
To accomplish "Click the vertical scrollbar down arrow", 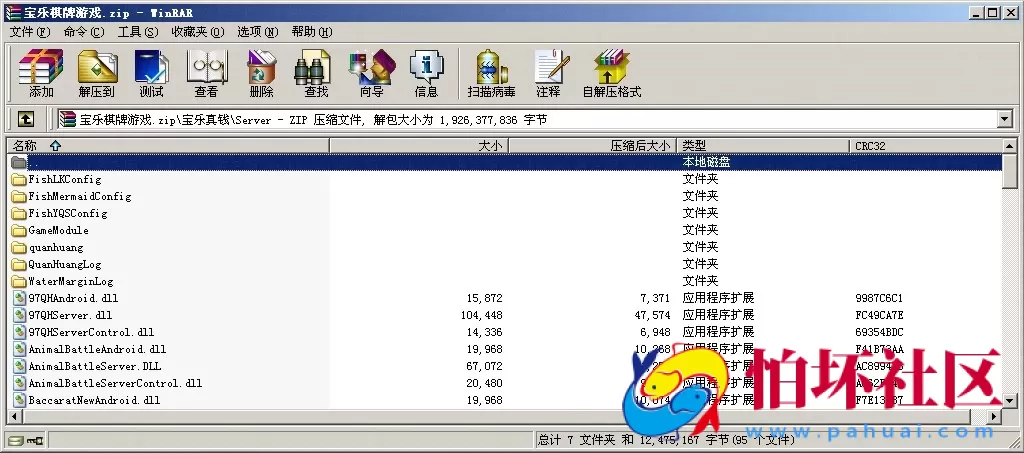I will [x=1010, y=401].
